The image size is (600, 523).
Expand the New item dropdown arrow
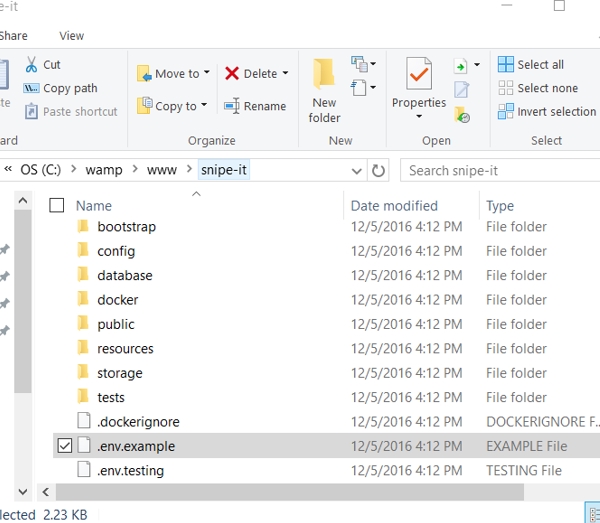pos(373,64)
